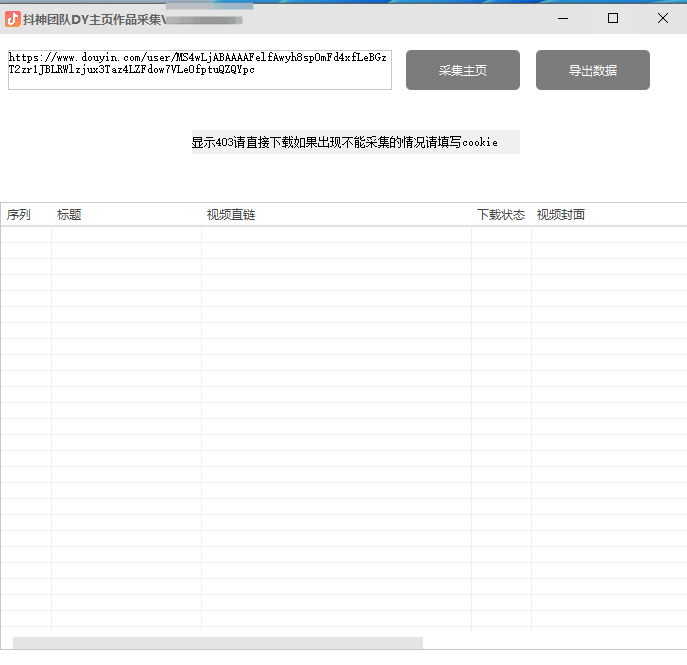Minimize the collector window
Image resolution: width=687 pixels, height=665 pixels.
(x=563, y=18)
